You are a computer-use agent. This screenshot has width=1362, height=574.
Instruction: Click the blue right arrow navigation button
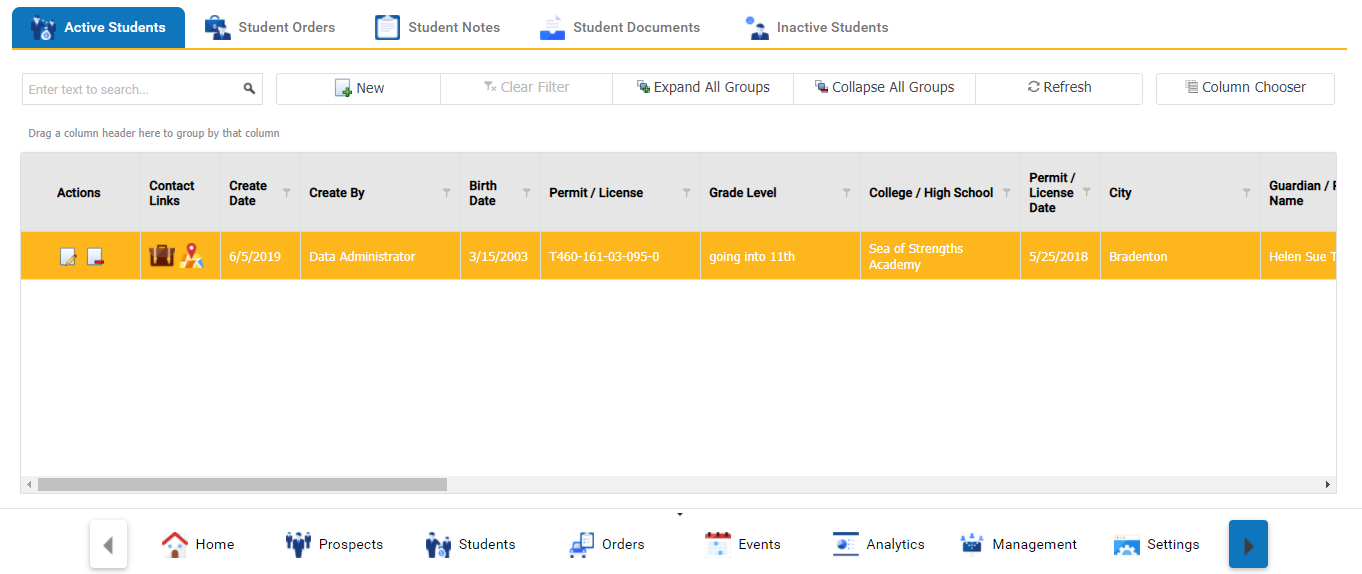point(1248,544)
